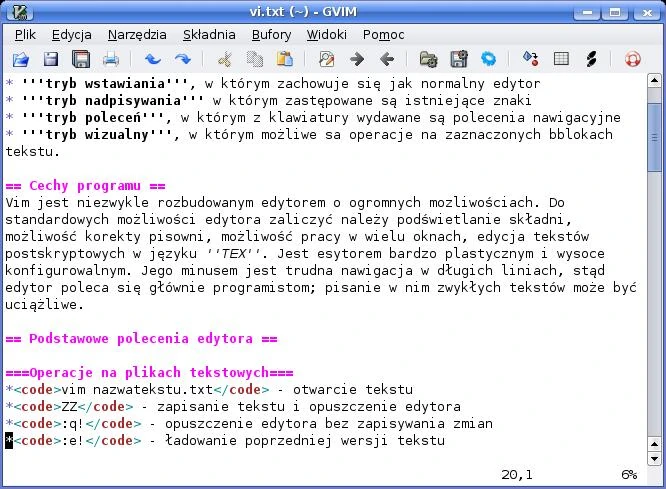Viewport: 666px width, 489px height.
Task: Click the Find Next right-arrow icon
Action: point(357,59)
